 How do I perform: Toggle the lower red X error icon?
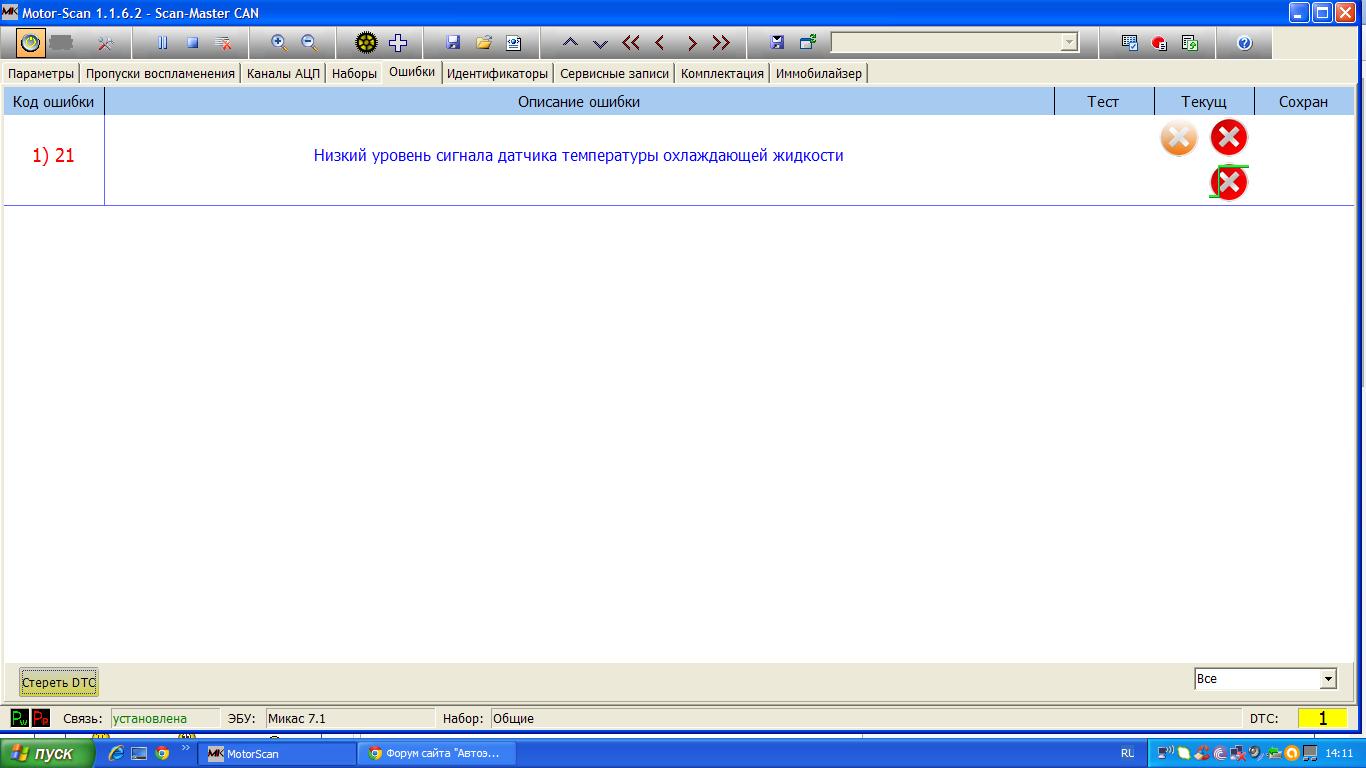click(x=1229, y=183)
